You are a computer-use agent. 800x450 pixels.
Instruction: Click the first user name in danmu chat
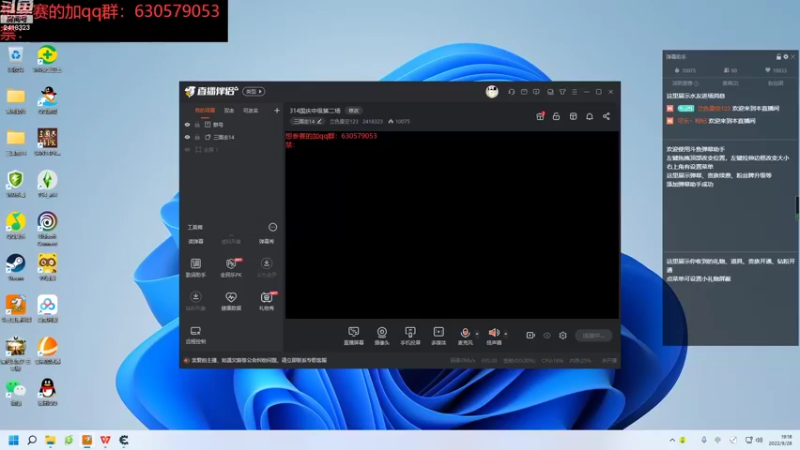pyautogui.click(x=714, y=108)
